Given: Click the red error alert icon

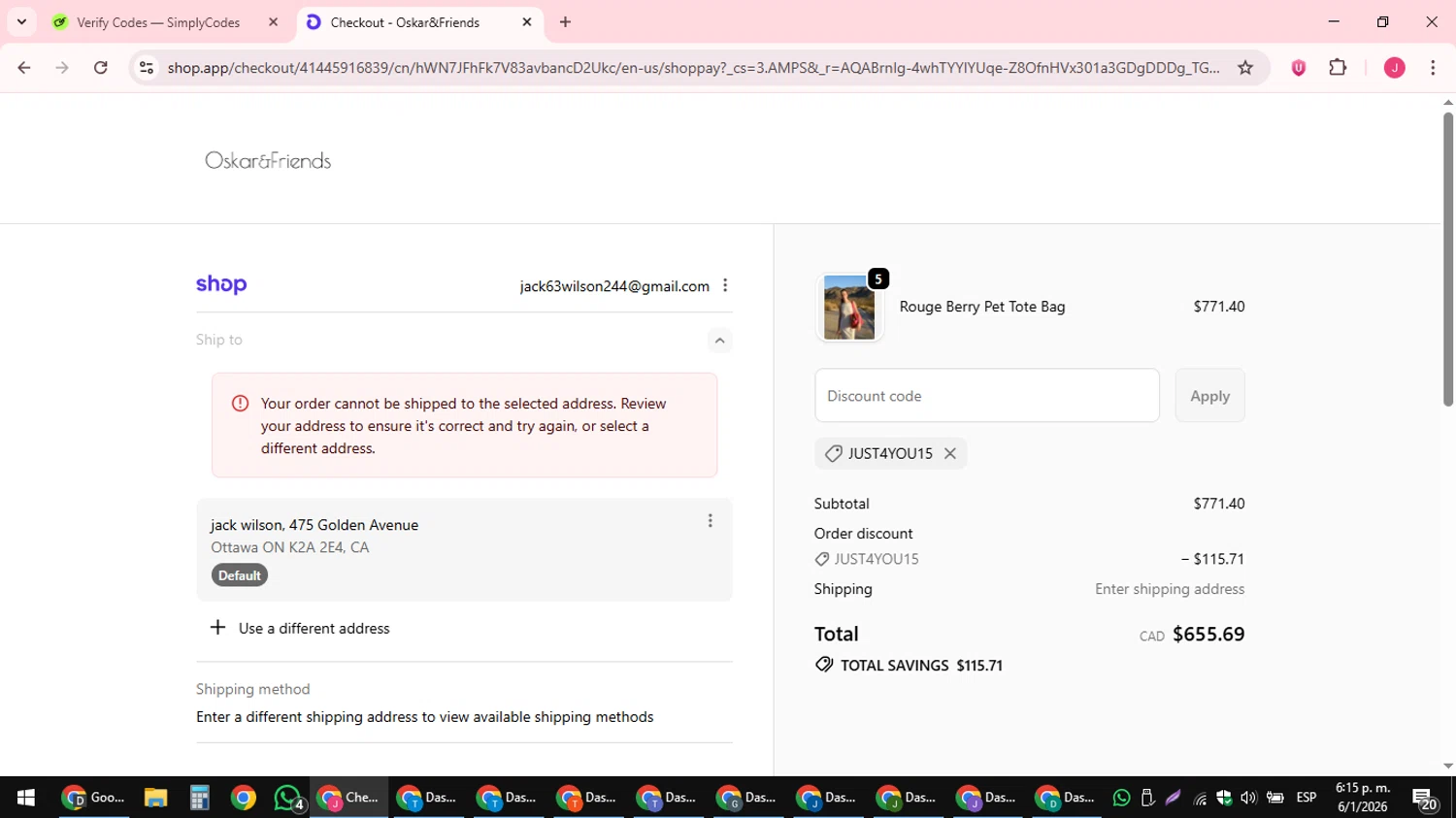Looking at the screenshot, I should [x=240, y=404].
